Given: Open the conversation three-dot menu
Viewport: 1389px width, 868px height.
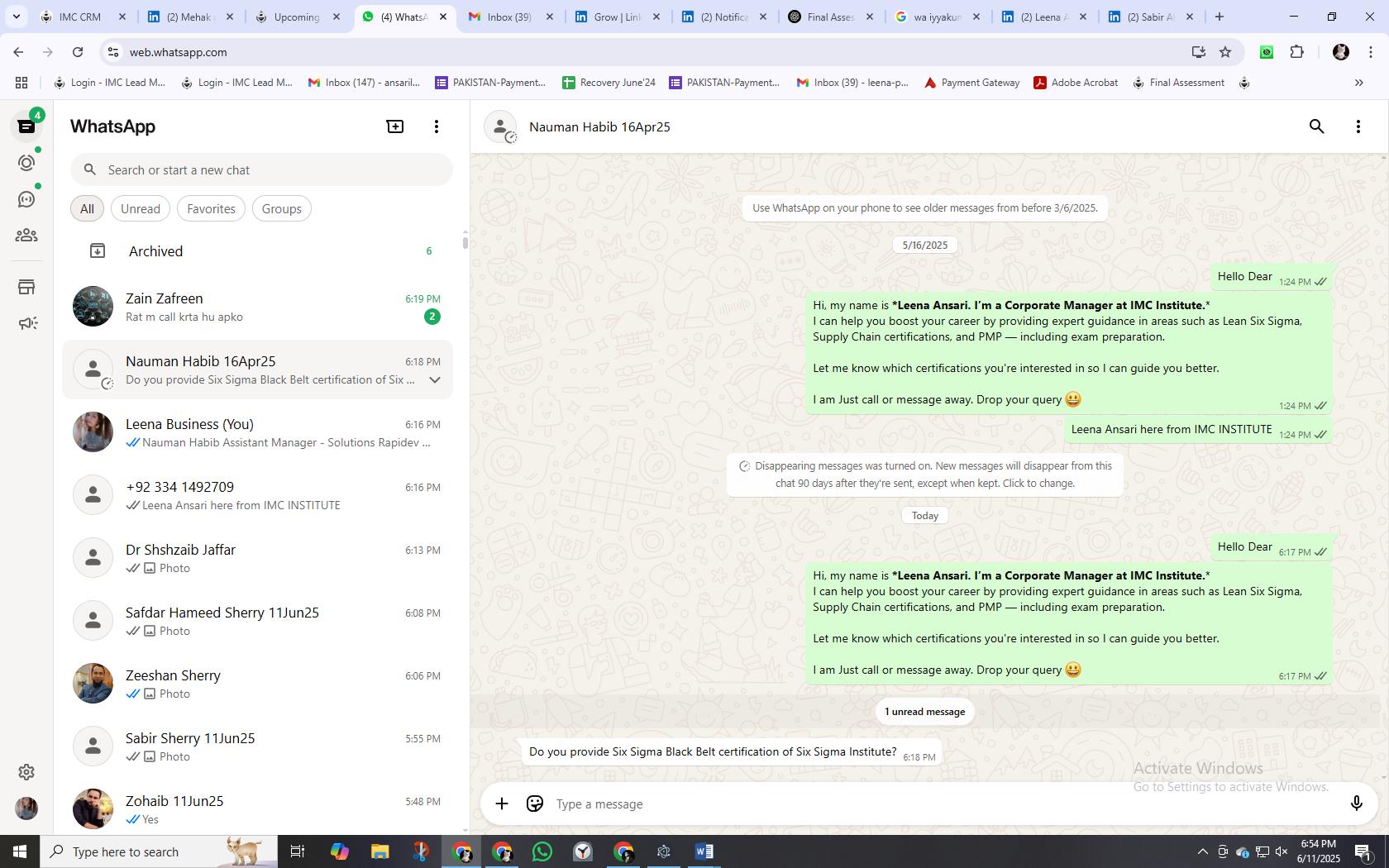Looking at the screenshot, I should point(1358,126).
